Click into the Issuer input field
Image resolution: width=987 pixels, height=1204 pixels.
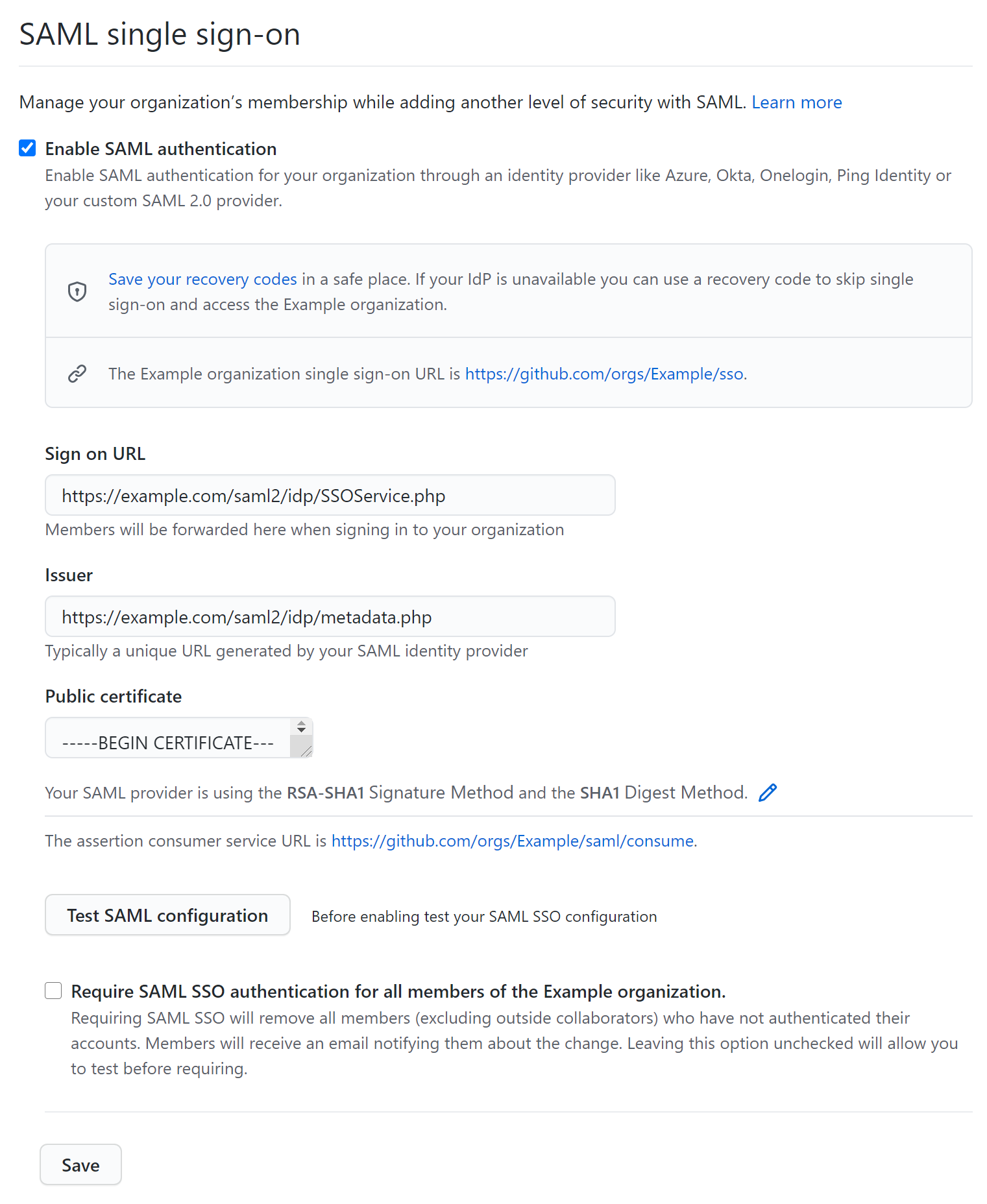tap(330, 617)
